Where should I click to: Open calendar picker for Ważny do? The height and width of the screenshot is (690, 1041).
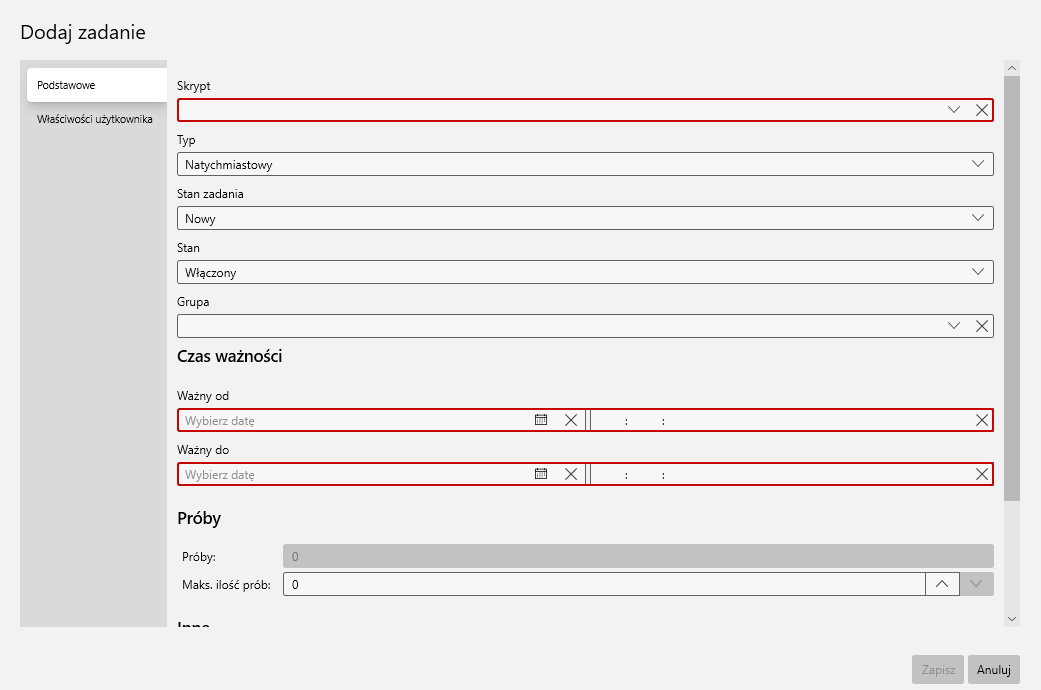[541, 474]
